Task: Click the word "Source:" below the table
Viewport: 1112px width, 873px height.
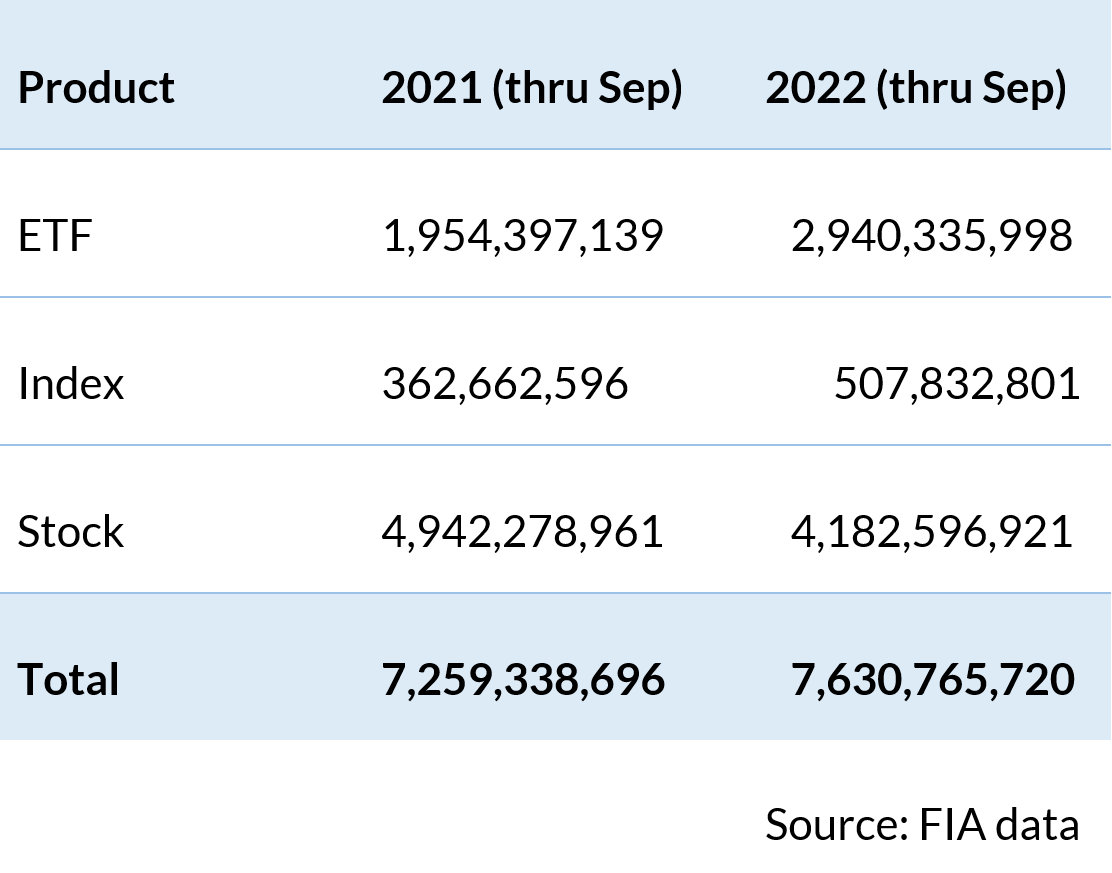Action: tap(836, 824)
